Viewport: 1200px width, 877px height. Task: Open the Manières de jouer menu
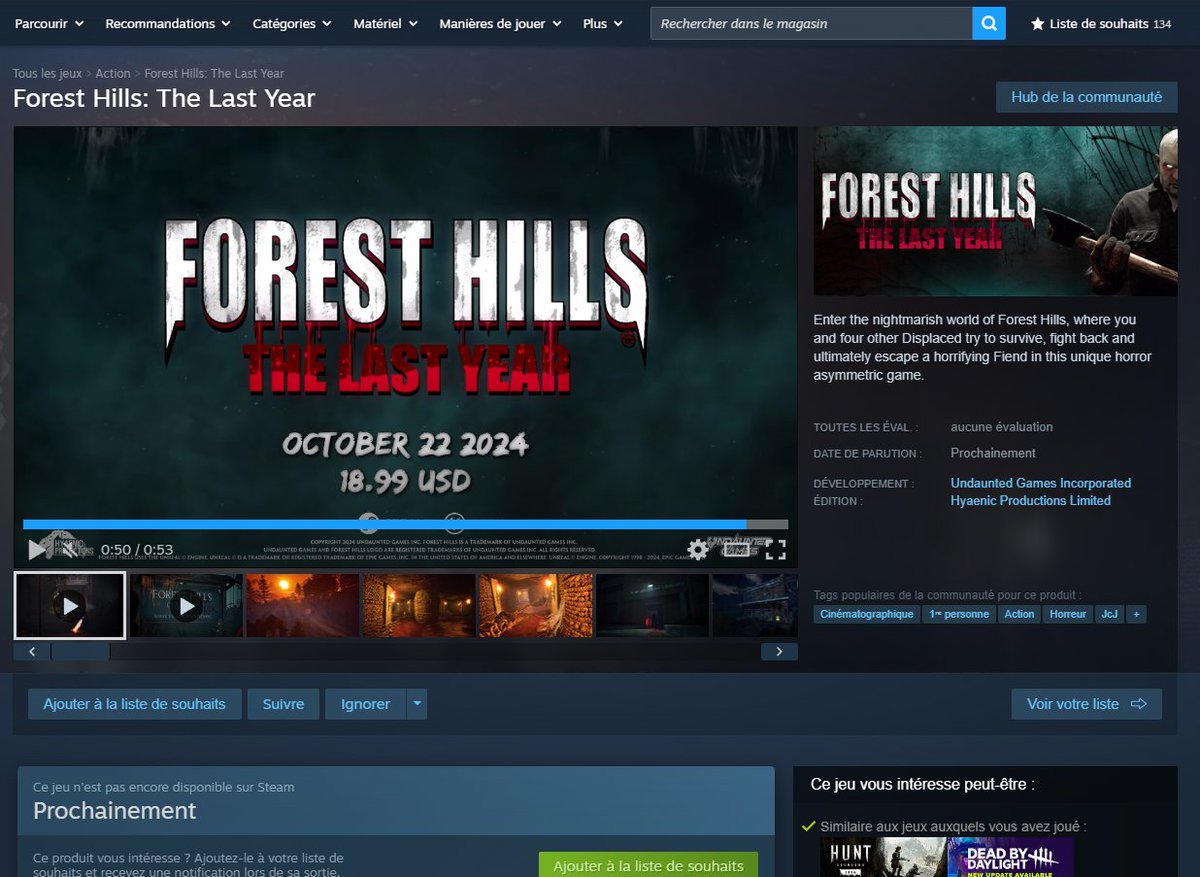[x=500, y=23]
